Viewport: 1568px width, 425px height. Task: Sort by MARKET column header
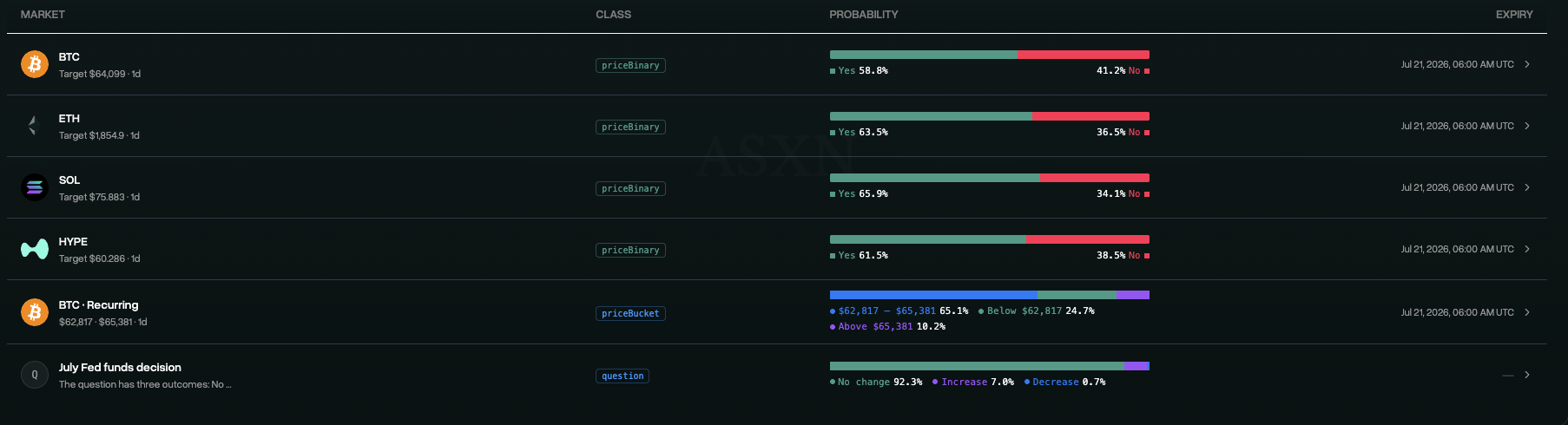[43, 15]
